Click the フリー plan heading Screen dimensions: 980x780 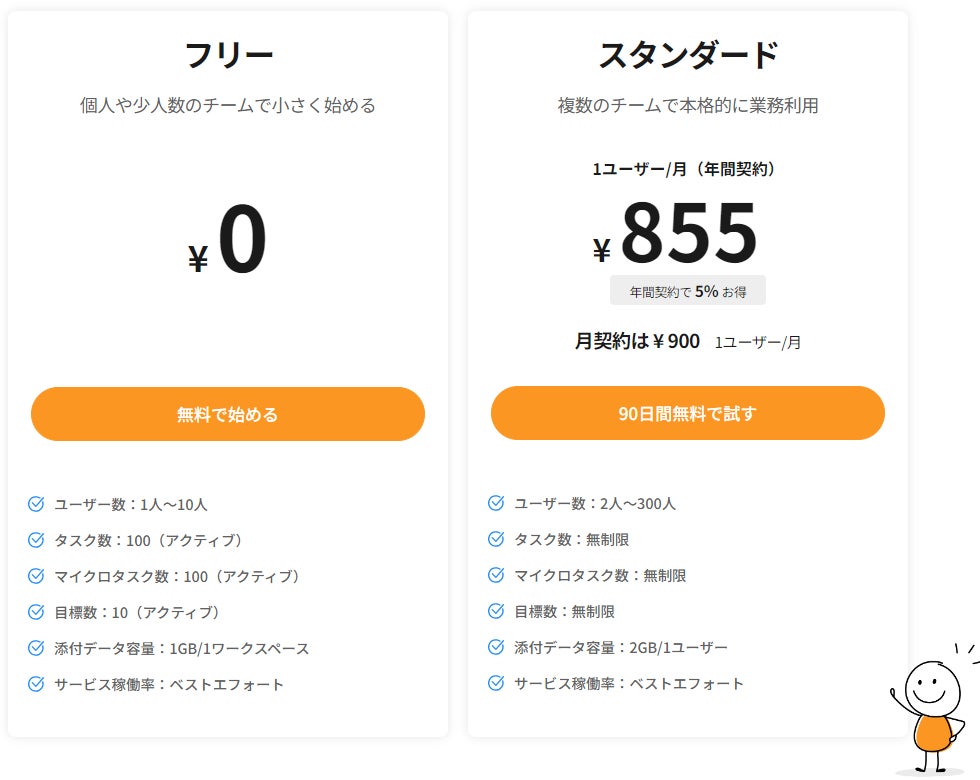click(228, 55)
